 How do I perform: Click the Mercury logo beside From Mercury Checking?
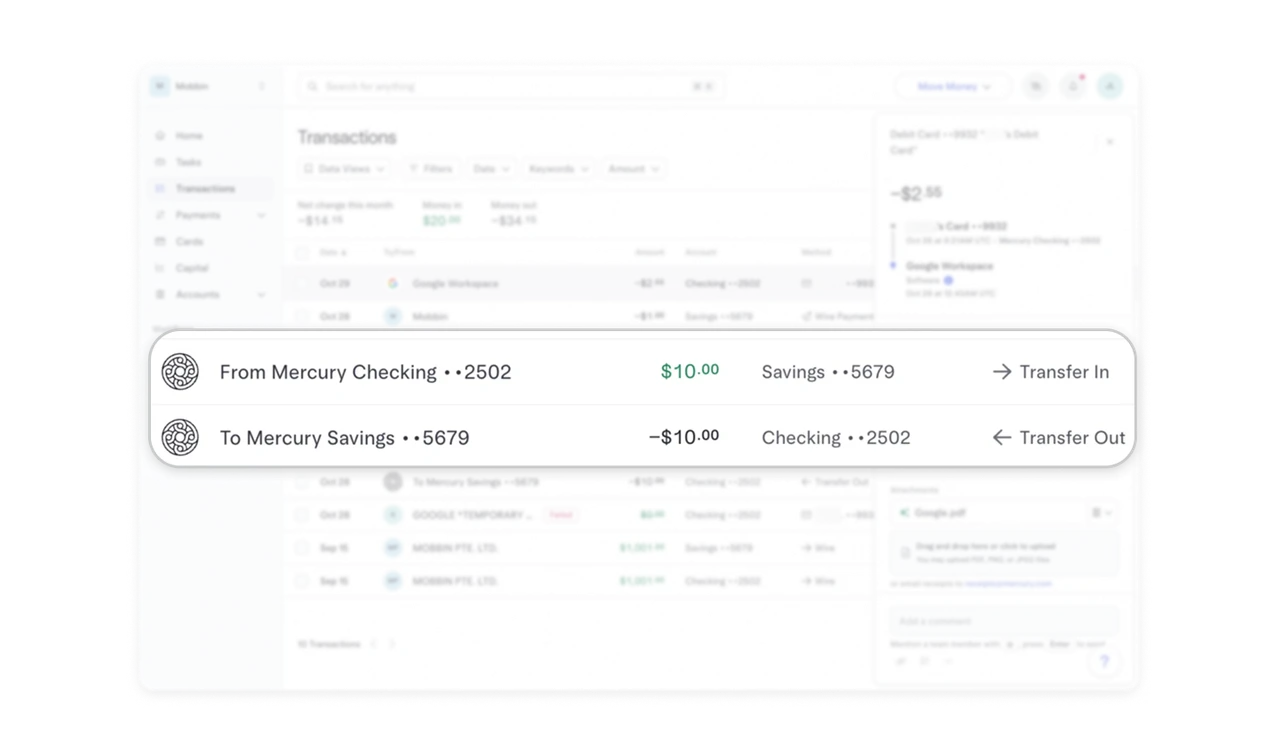tap(180, 372)
